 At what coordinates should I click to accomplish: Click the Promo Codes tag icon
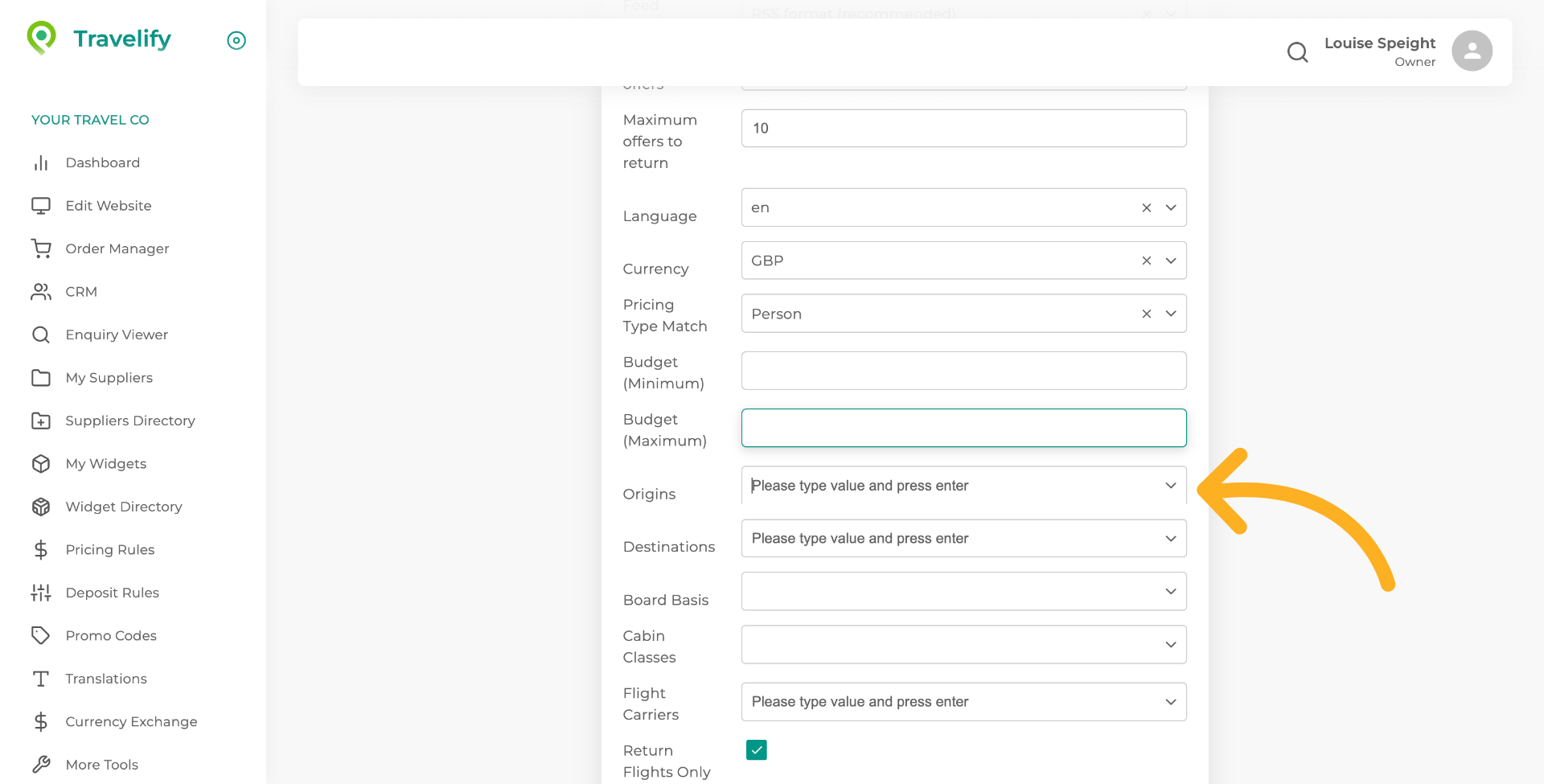41,635
